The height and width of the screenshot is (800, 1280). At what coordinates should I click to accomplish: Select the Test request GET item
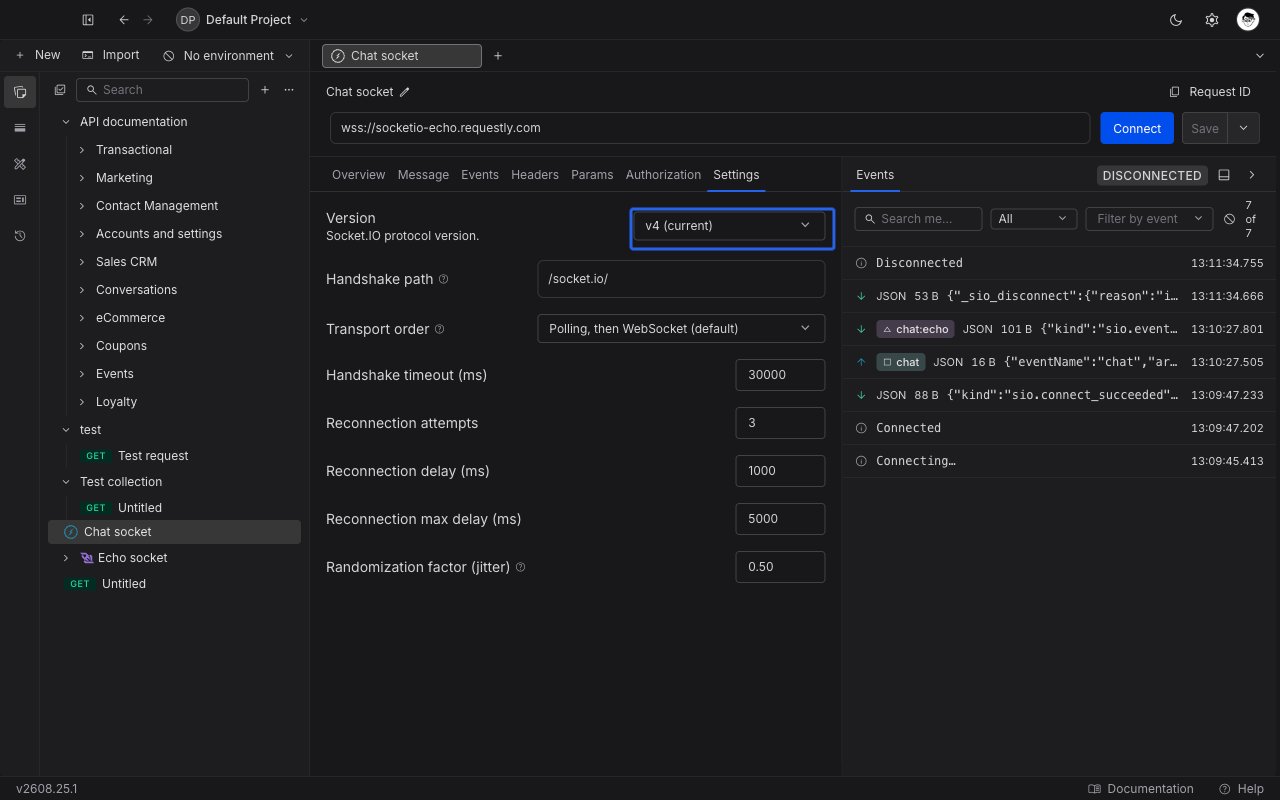pos(174,456)
